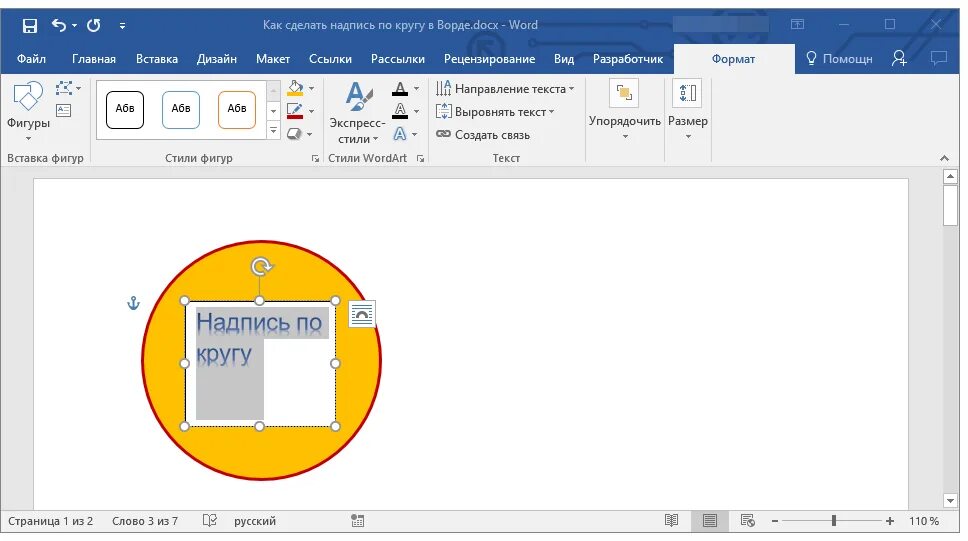Click the text Надпись по

pyautogui.click(x=259, y=322)
